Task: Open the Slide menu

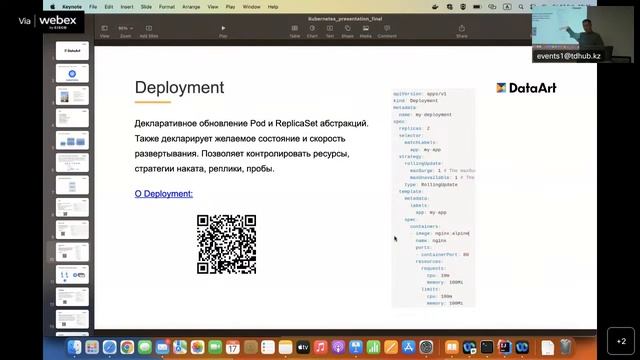Action: [146, 7]
